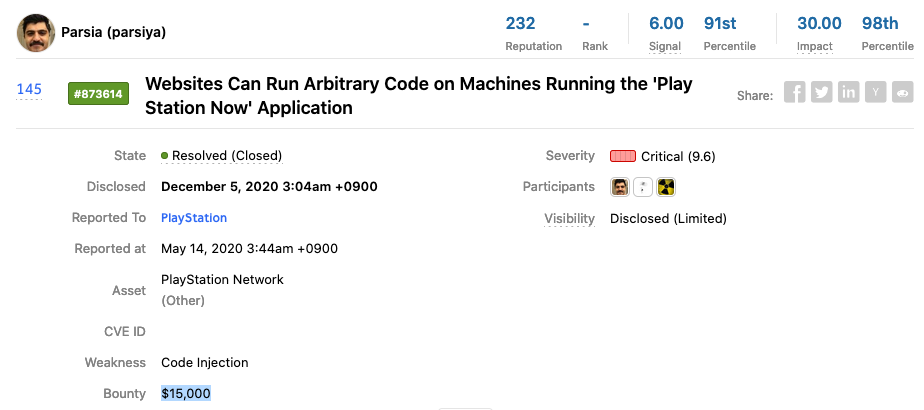Click the (Other) asset type text
The width and height of the screenshot is (924, 410).
(183, 301)
